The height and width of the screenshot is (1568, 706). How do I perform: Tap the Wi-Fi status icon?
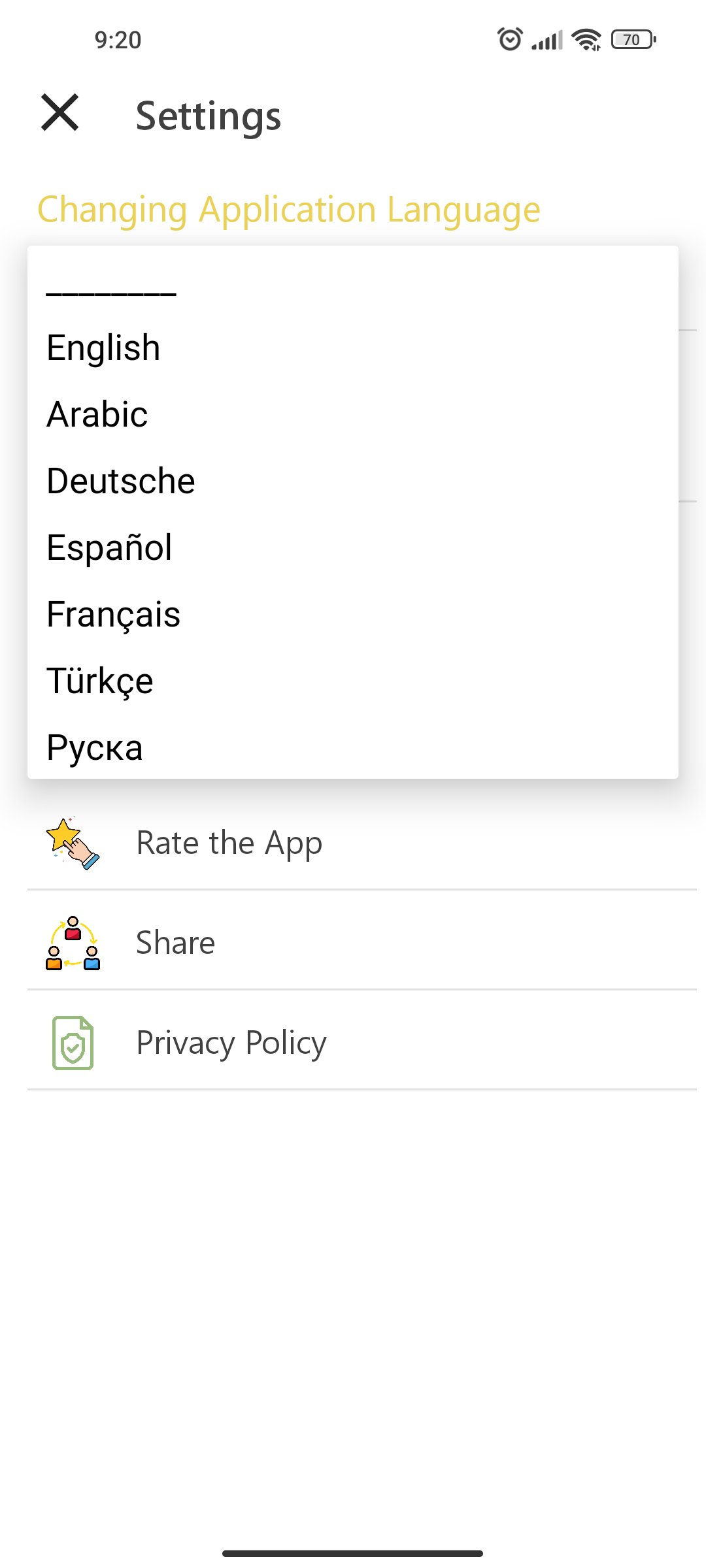(x=586, y=40)
